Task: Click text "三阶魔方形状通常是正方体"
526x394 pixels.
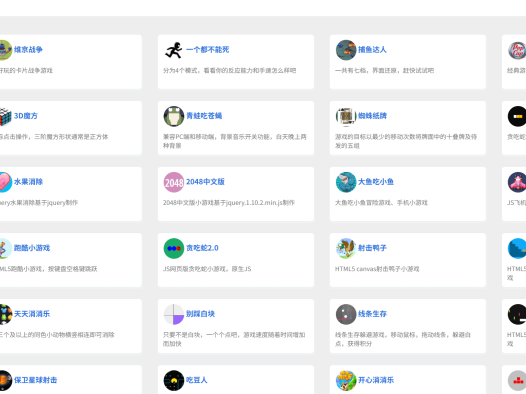Action: (x=71, y=137)
